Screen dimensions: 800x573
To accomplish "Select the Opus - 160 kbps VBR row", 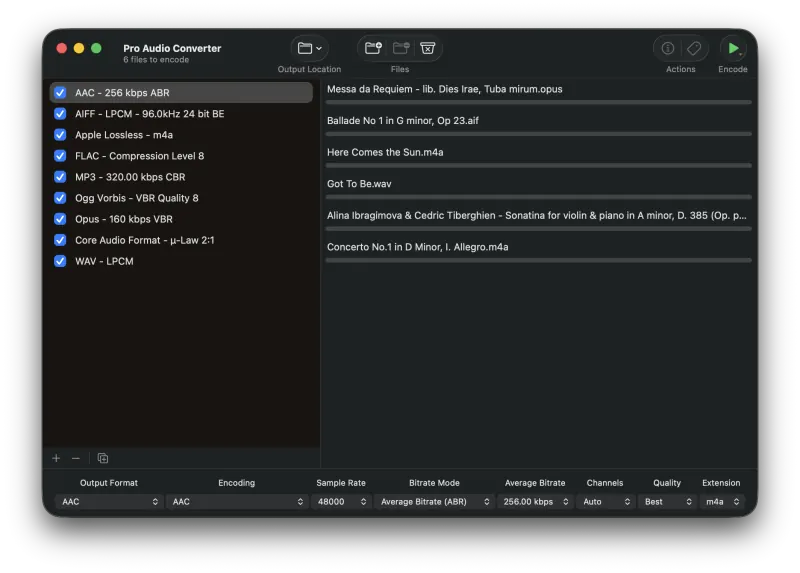I will click(181, 219).
